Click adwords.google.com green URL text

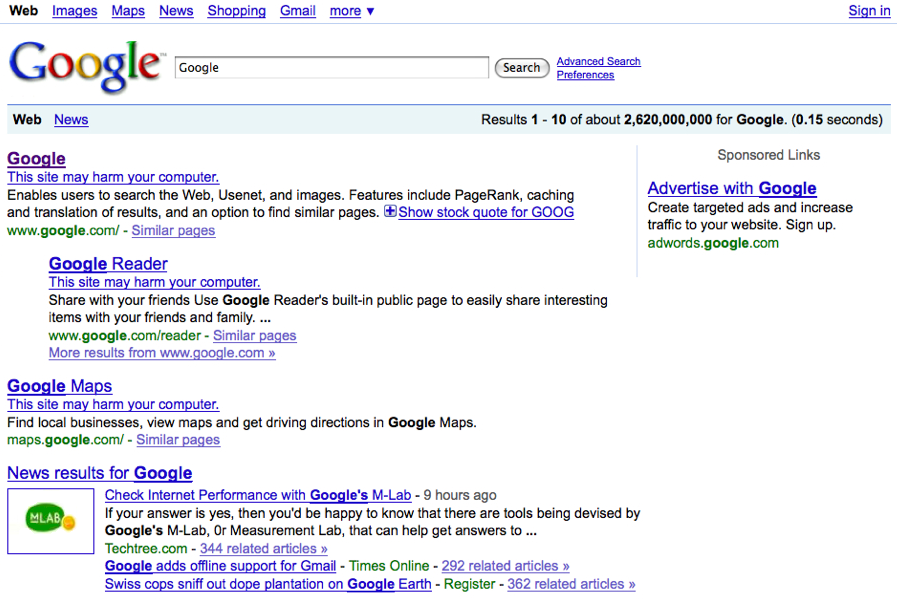pos(713,243)
